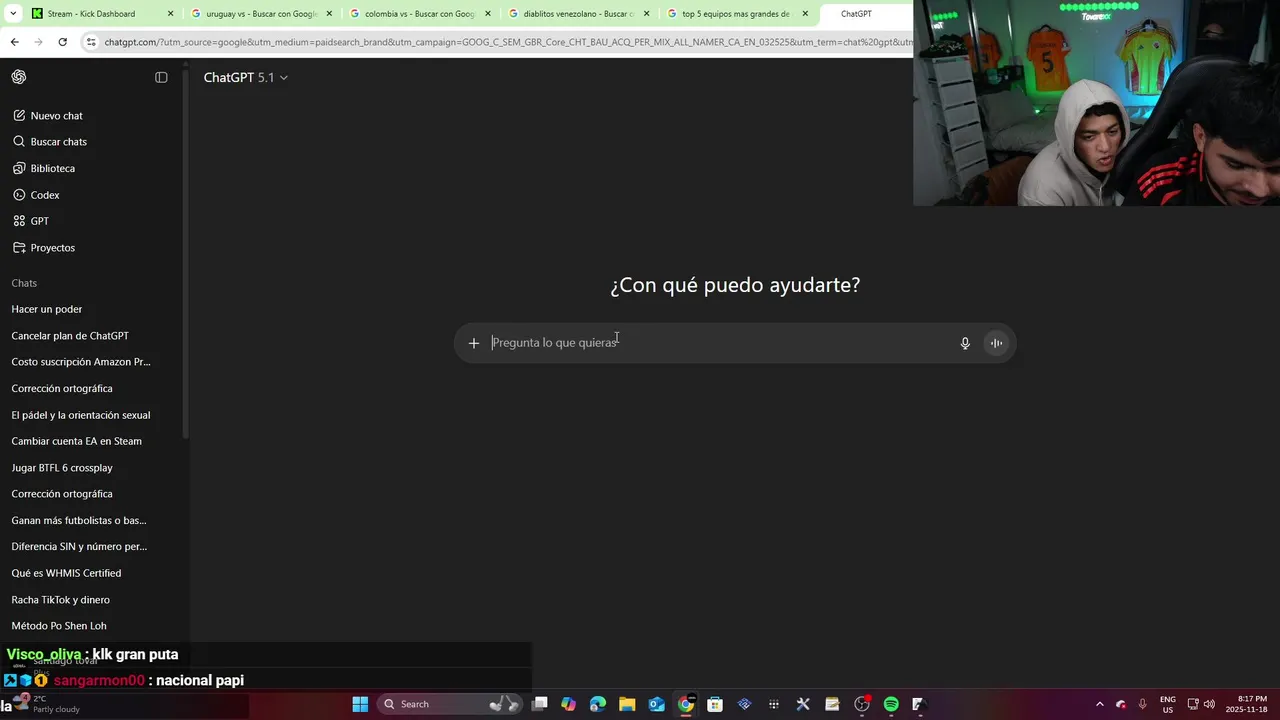The image size is (1280, 720).
Task: Close the uruguay vs search tab
Action: pos(329,14)
